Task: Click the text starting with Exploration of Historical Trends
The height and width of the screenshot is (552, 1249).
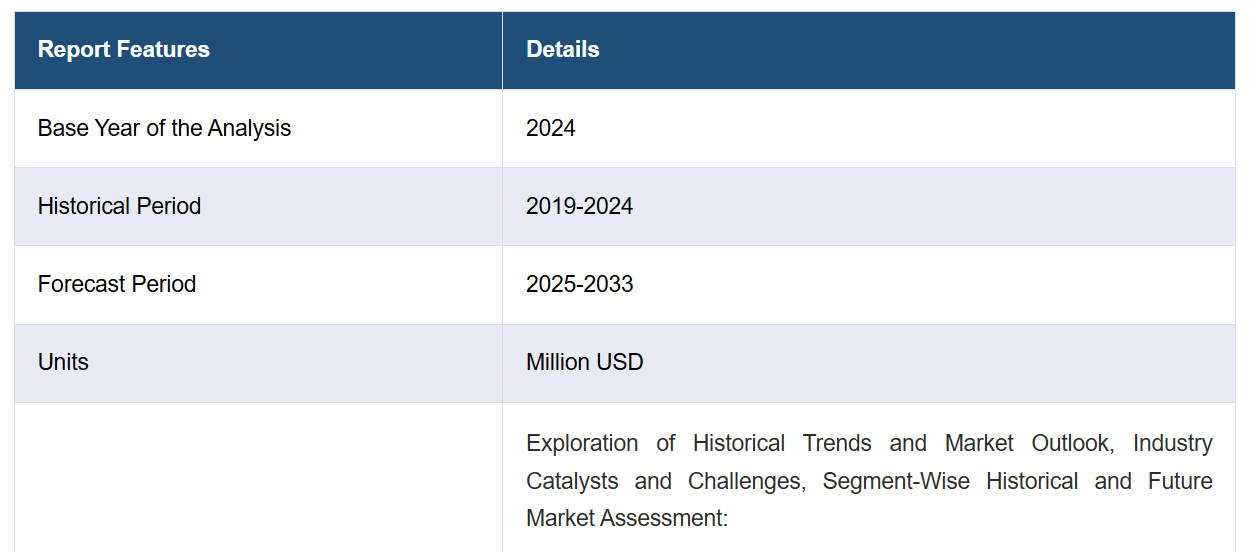Action: pos(869,481)
